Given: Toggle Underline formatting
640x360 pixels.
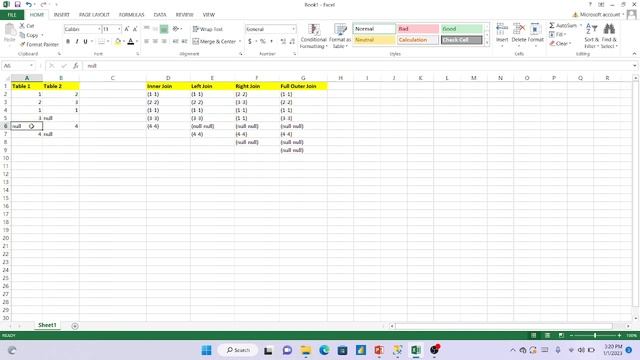Looking at the screenshot, I should [x=85, y=41].
